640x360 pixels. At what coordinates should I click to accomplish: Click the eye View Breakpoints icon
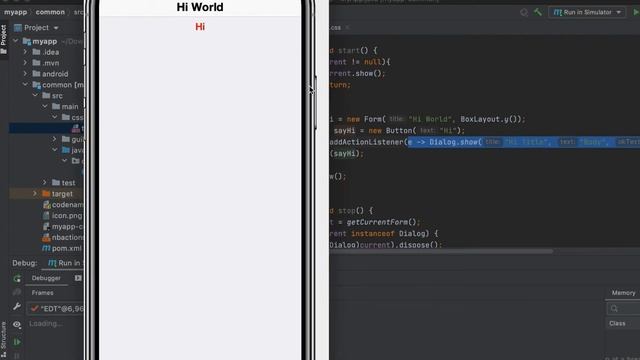click(x=17, y=325)
